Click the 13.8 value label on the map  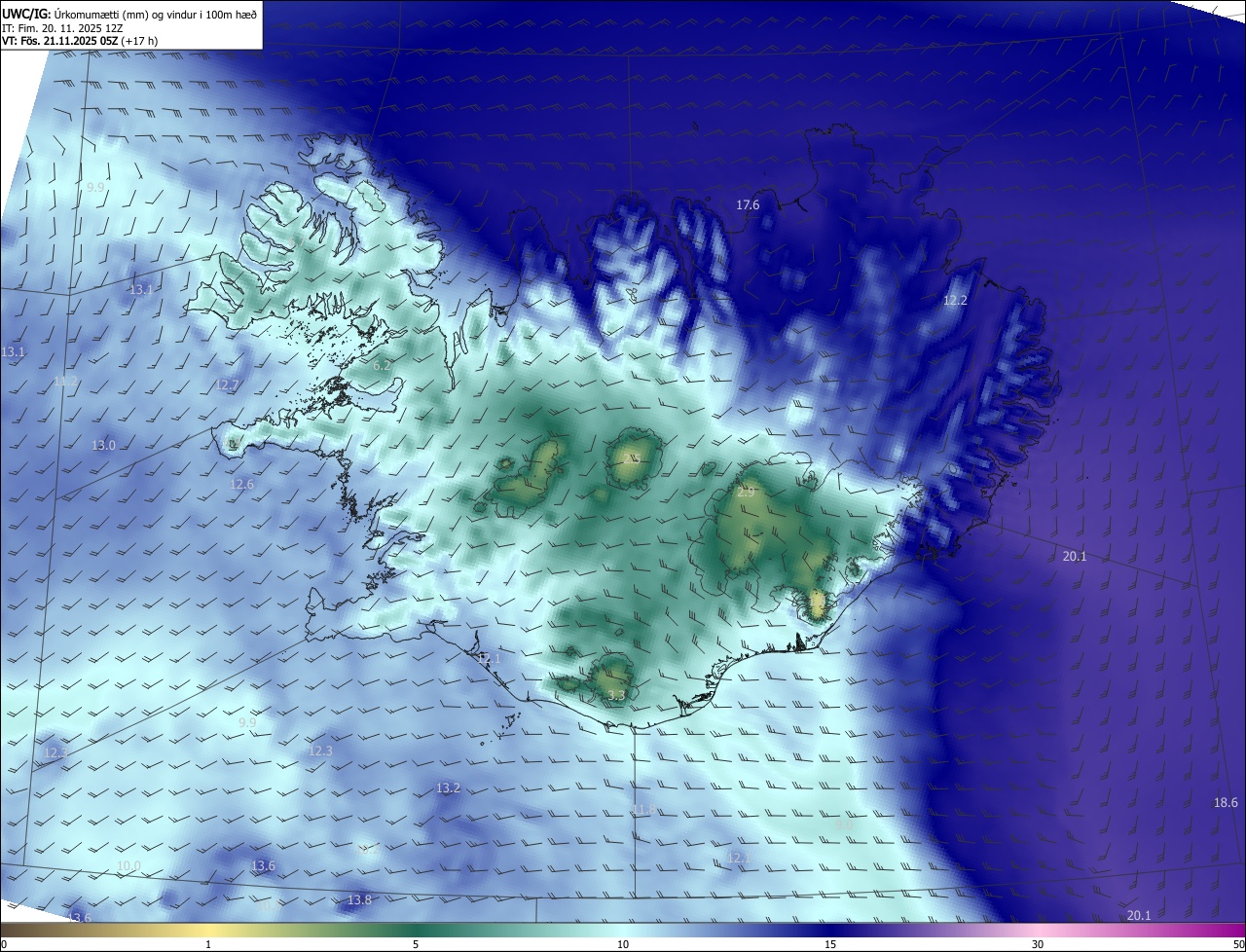[359, 899]
